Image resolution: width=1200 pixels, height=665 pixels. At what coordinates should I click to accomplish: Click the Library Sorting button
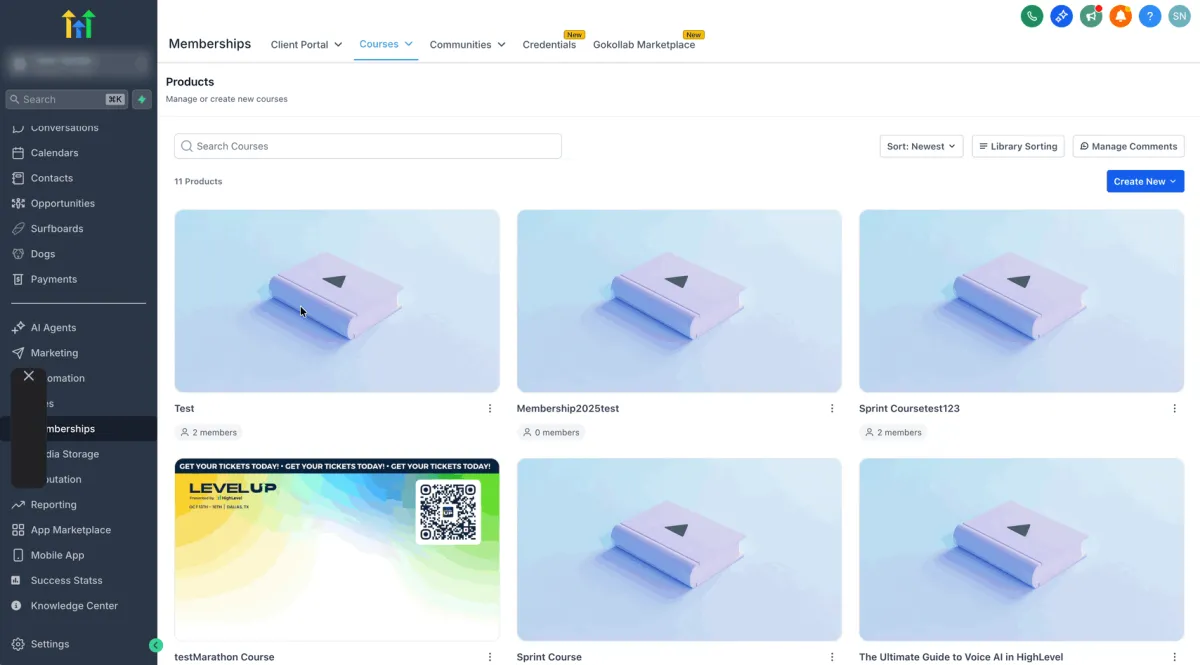tap(1018, 146)
